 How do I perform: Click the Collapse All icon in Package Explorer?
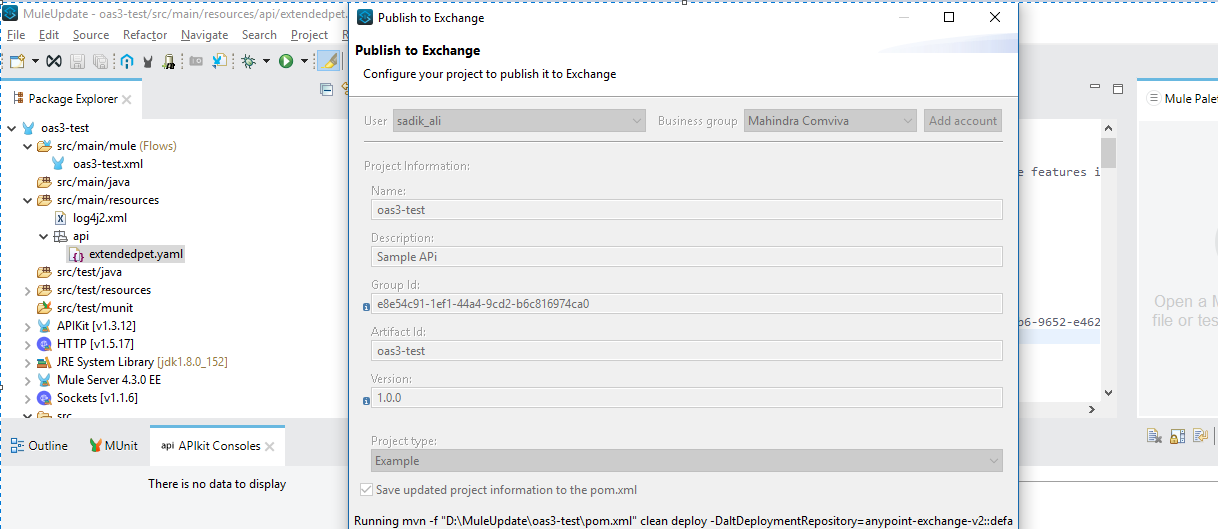tap(326, 89)
